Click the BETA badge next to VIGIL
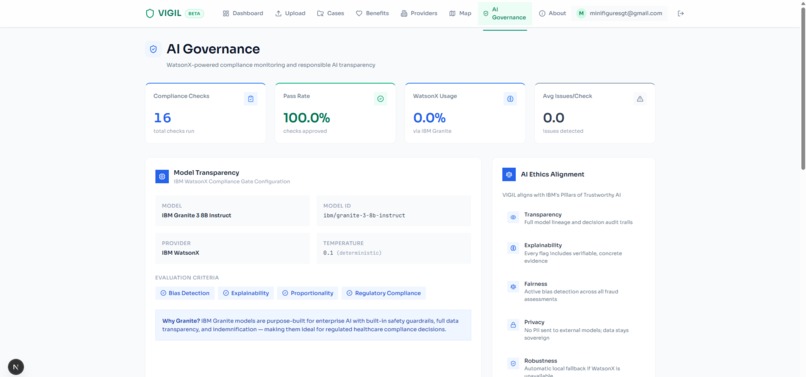806x377 pixels. pos(194,13)
